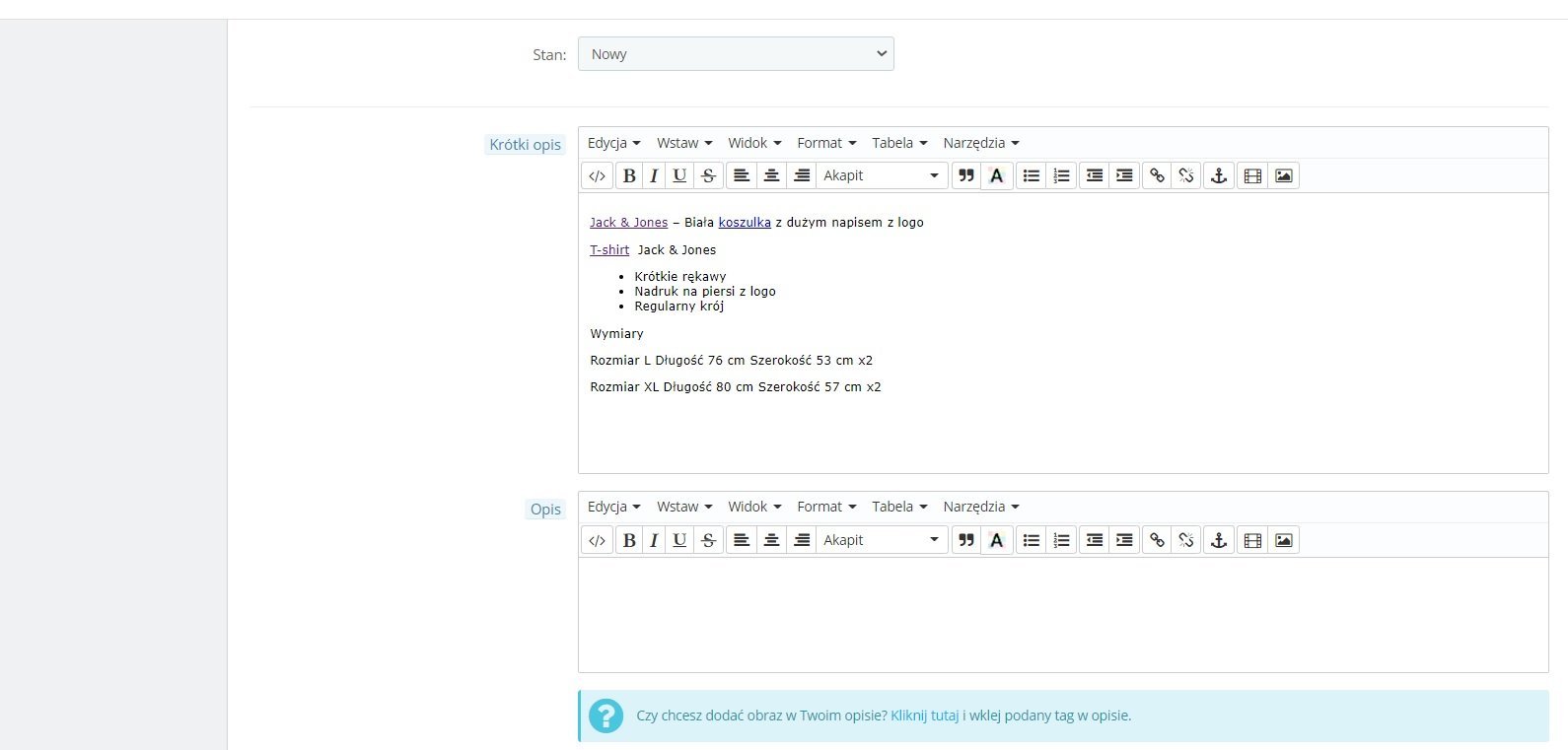Open Tabela menu in Krótki opis editor

(x=899, y=143)
